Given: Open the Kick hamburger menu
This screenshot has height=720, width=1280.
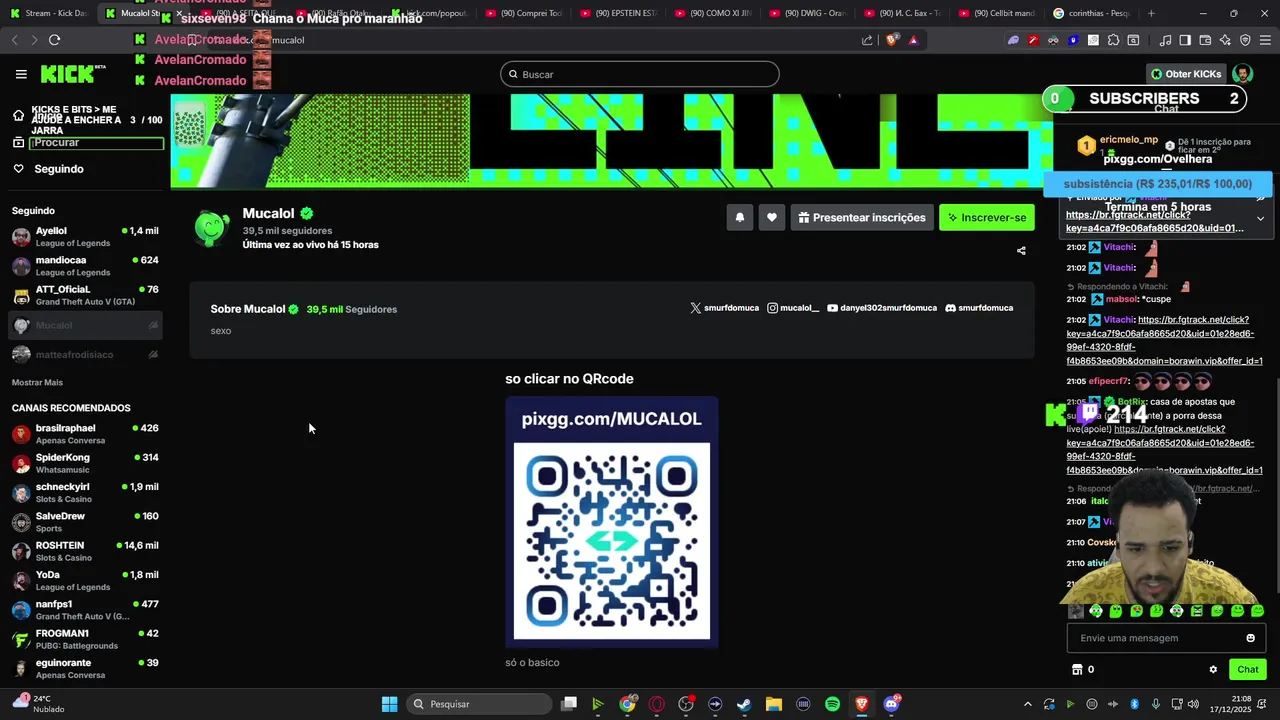Looking at the screenshot, I should pos(21,74).
